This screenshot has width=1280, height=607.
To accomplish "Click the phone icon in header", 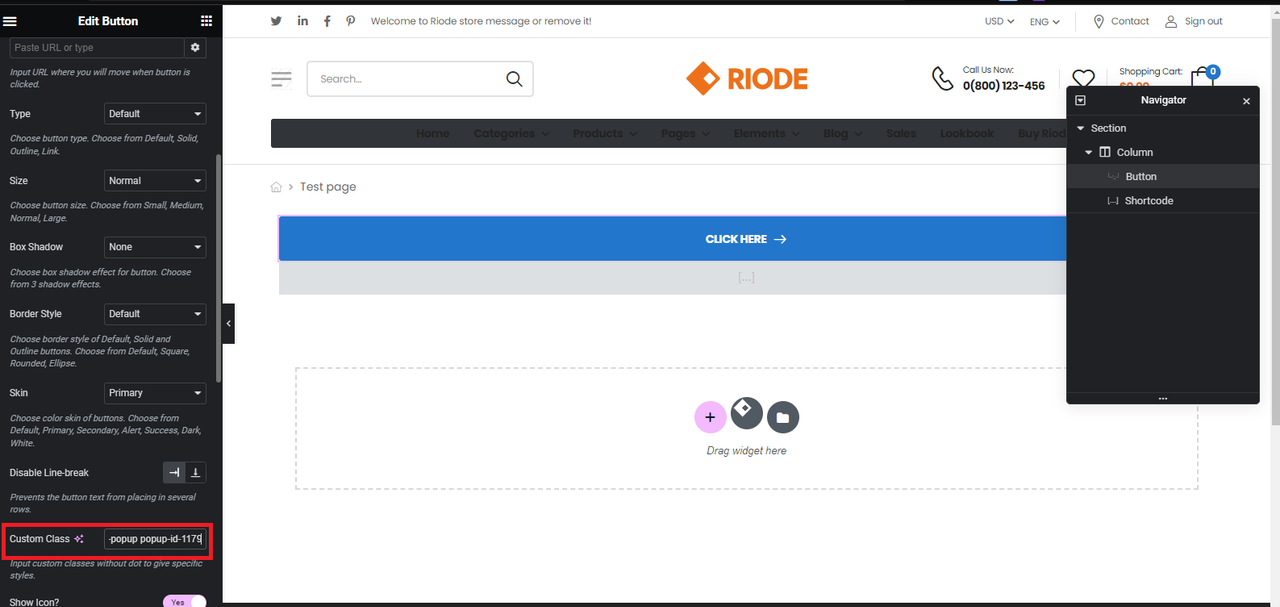I will click(x=942, y=78).
